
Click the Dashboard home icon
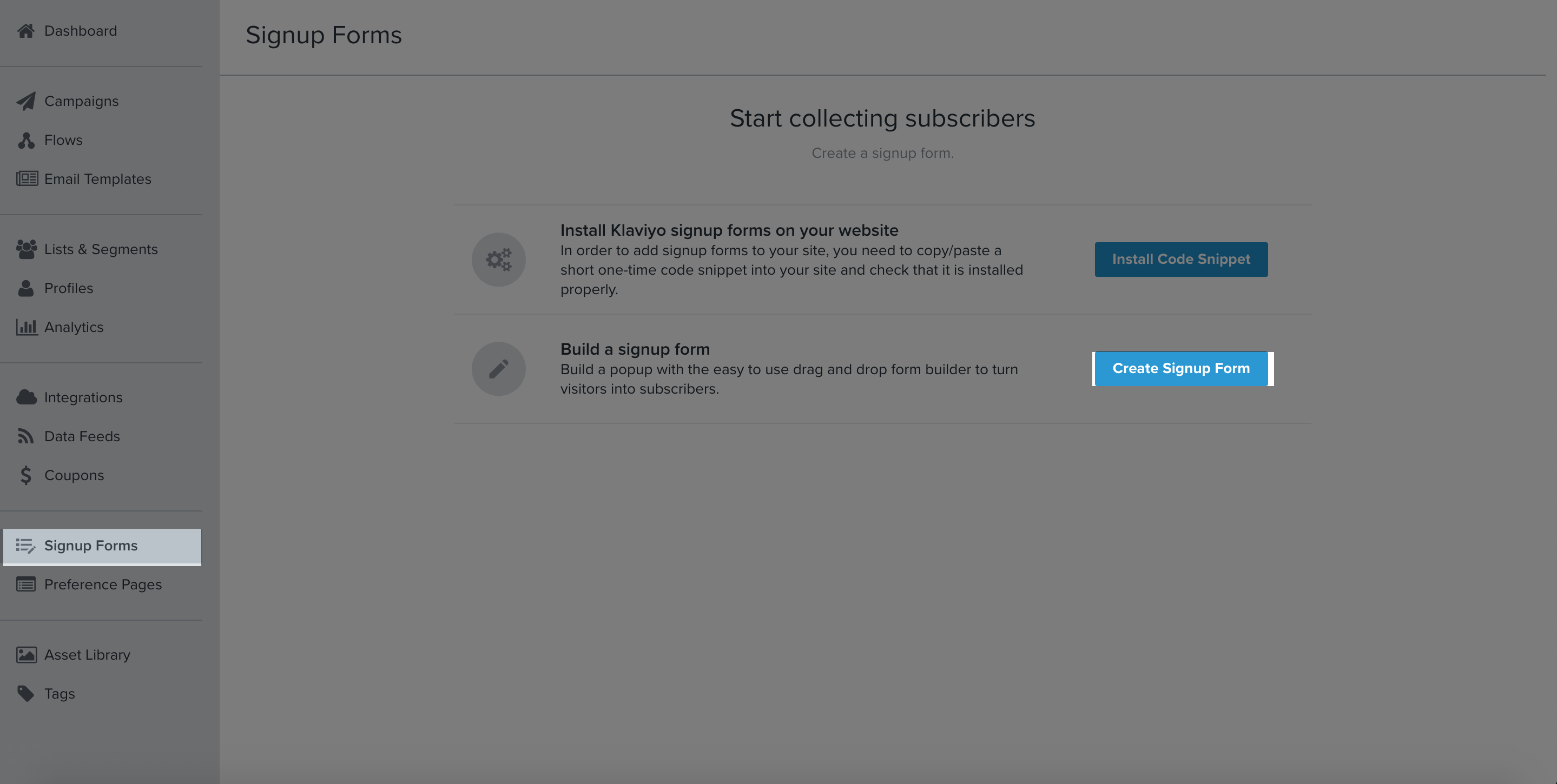coord(26,31)
